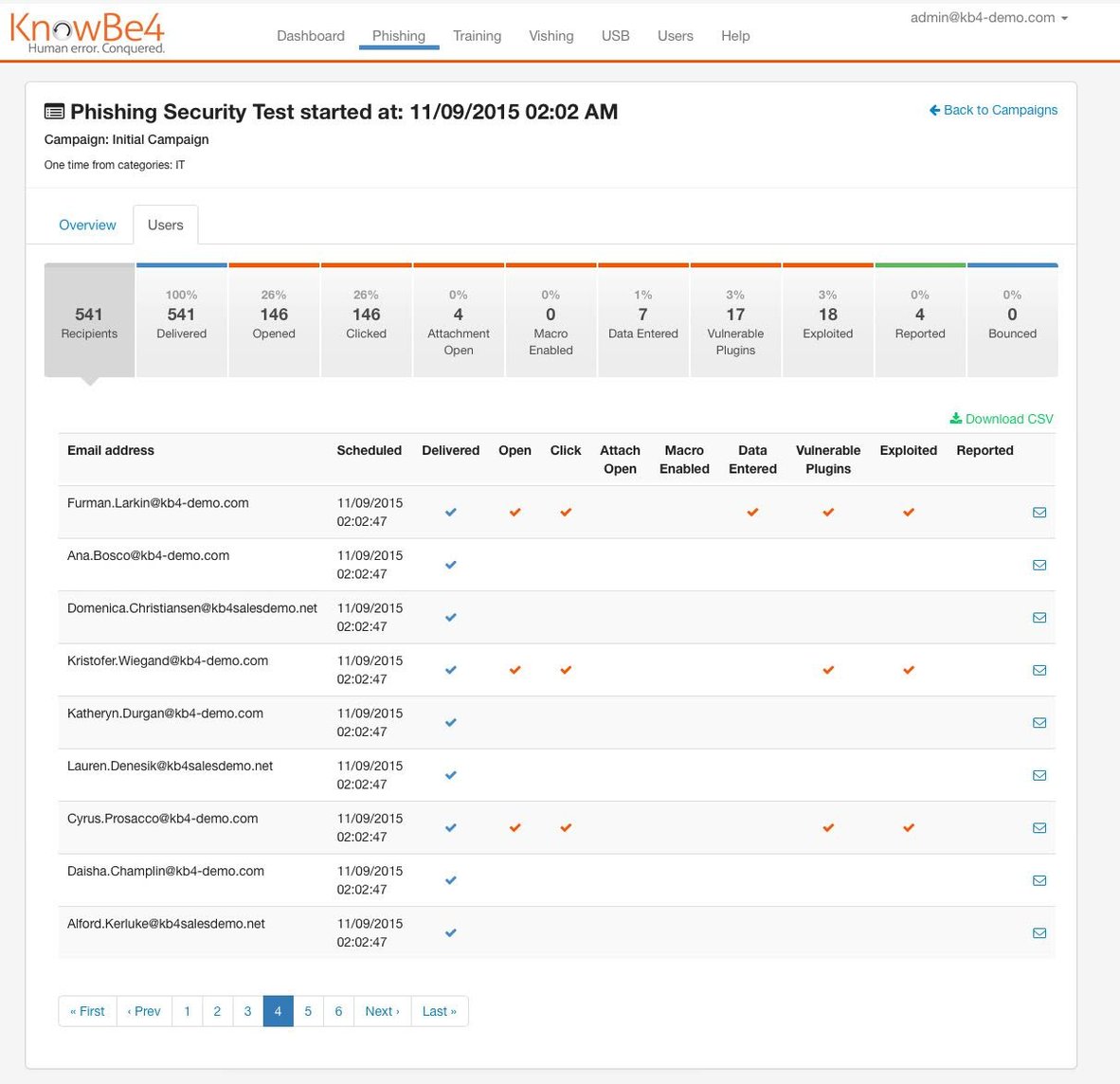Select the 4 Reported stat tile

tap(919, 320)
